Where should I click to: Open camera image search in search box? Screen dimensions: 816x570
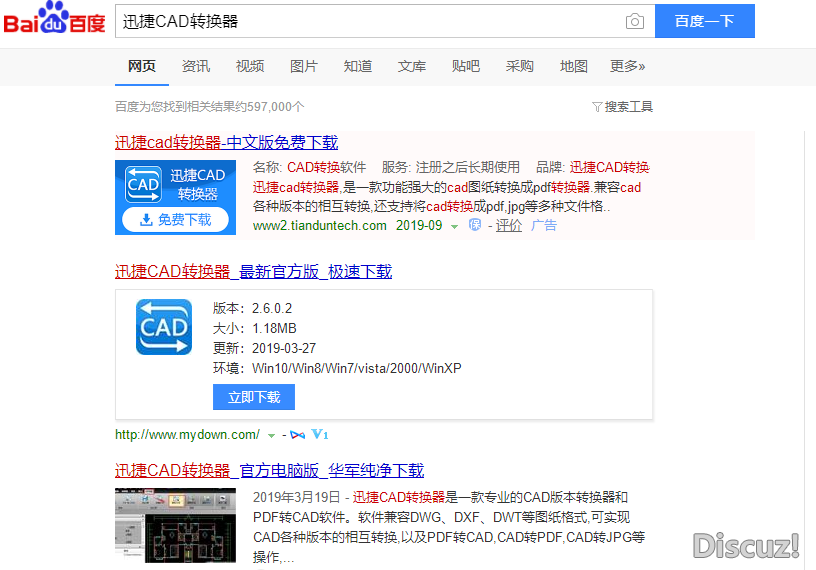pos(634,21)
